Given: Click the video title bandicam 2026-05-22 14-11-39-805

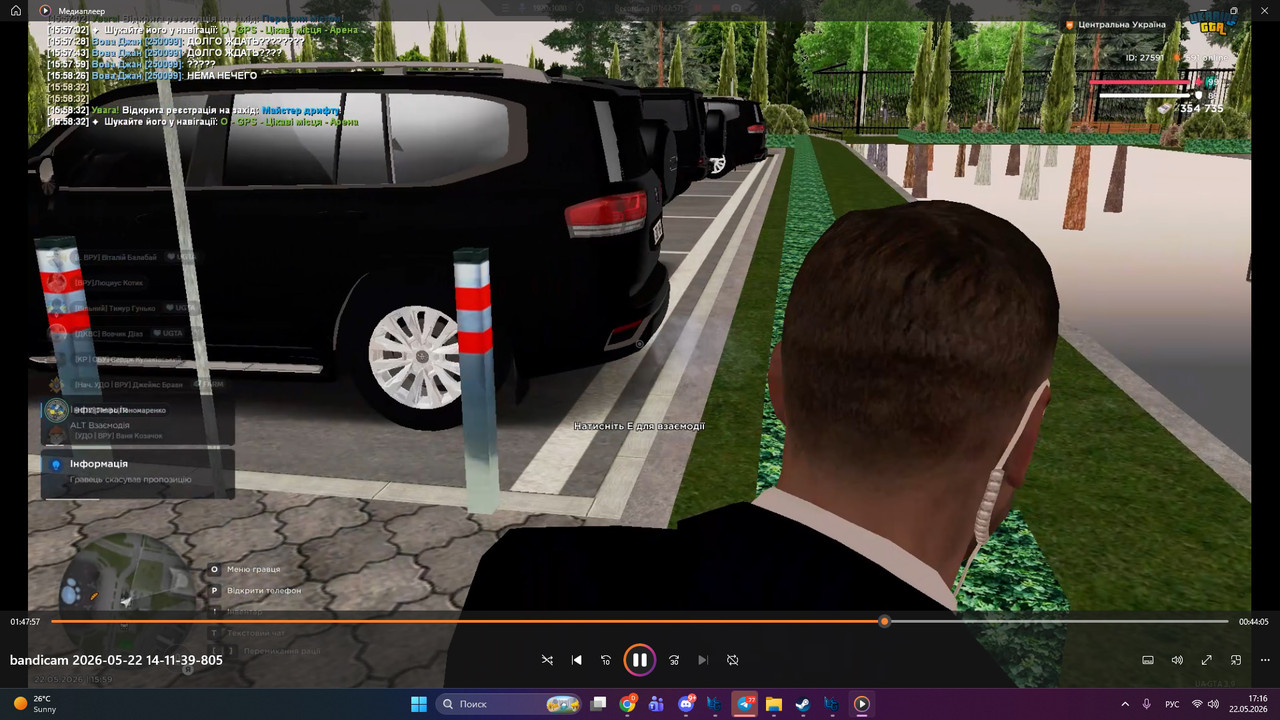Looking at the screenshot, I should 117,660.
